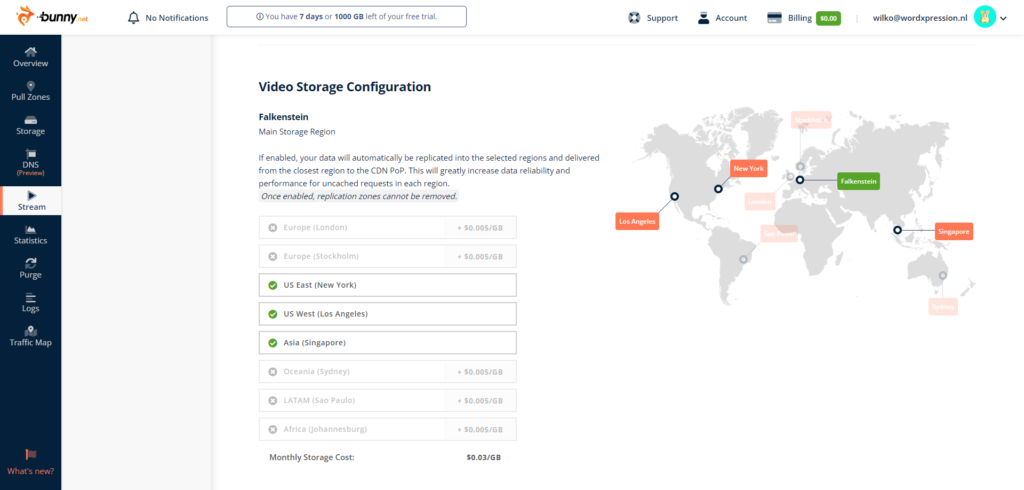
Task: Click the What's new flag icon
Action: click(31, 455)
